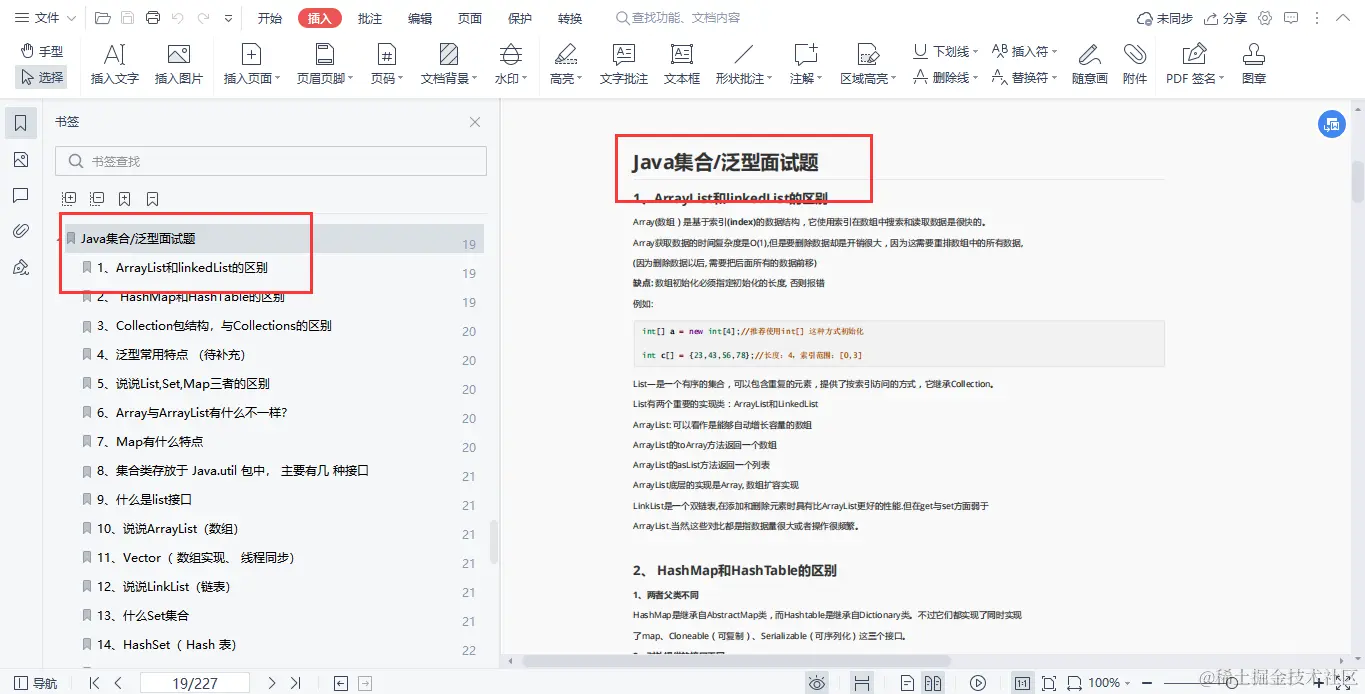Open the 水印 watermark tool
The height and width of the screenshot is (694, 1365).
510,60
